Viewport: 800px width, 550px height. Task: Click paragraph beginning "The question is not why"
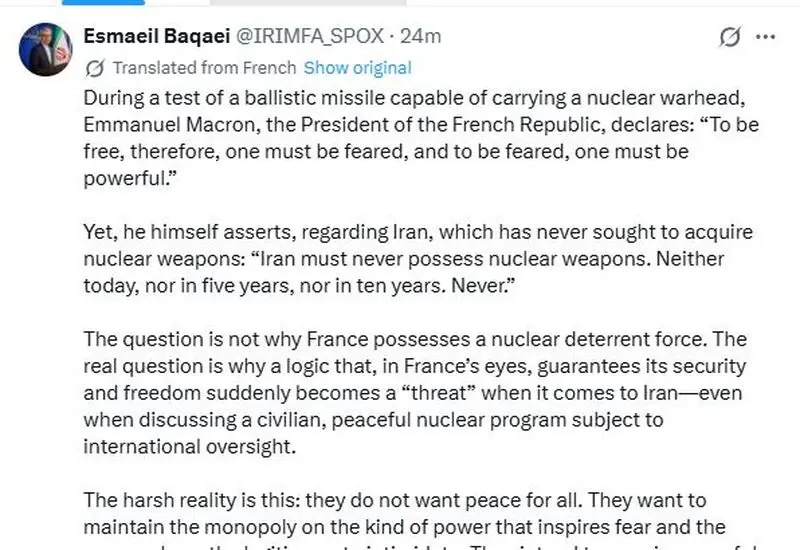[415, 393]
